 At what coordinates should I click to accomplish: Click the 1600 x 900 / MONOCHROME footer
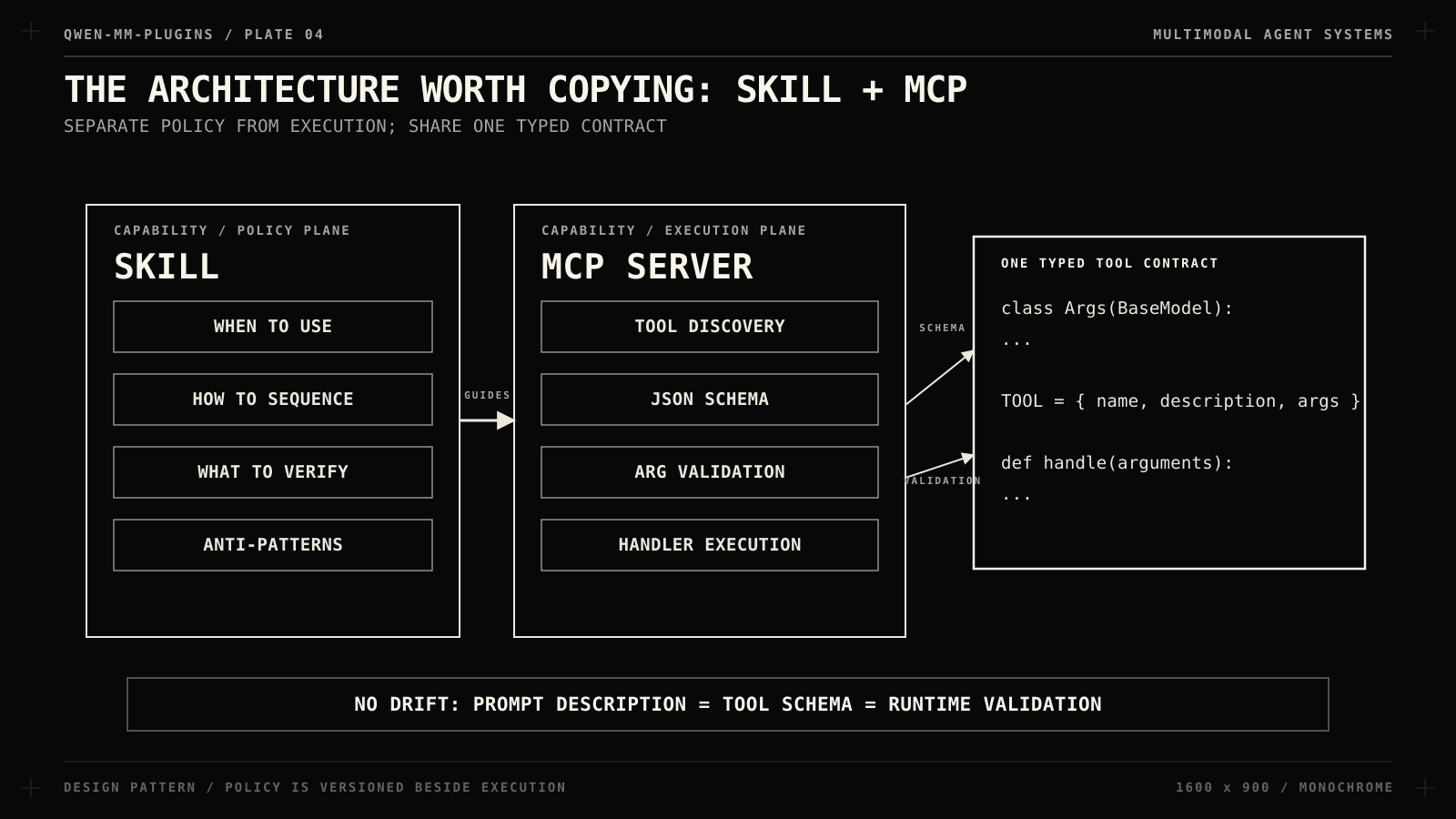[1284, 787]
